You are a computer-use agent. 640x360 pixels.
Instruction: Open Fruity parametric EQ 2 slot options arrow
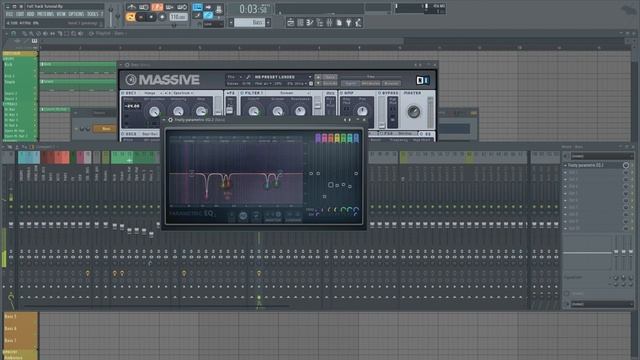coord(566,165)
